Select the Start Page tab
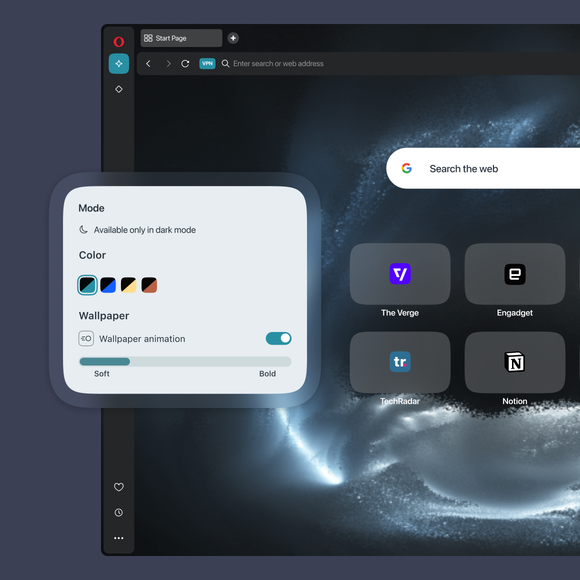 [x=181, y=38]
